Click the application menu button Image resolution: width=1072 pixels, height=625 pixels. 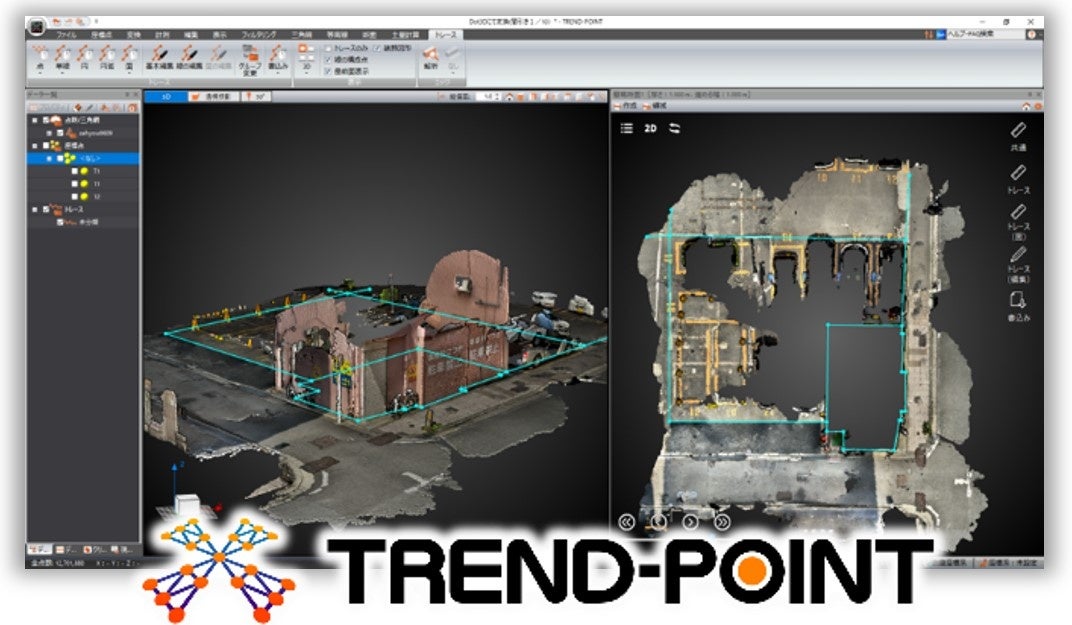point(36,27)
